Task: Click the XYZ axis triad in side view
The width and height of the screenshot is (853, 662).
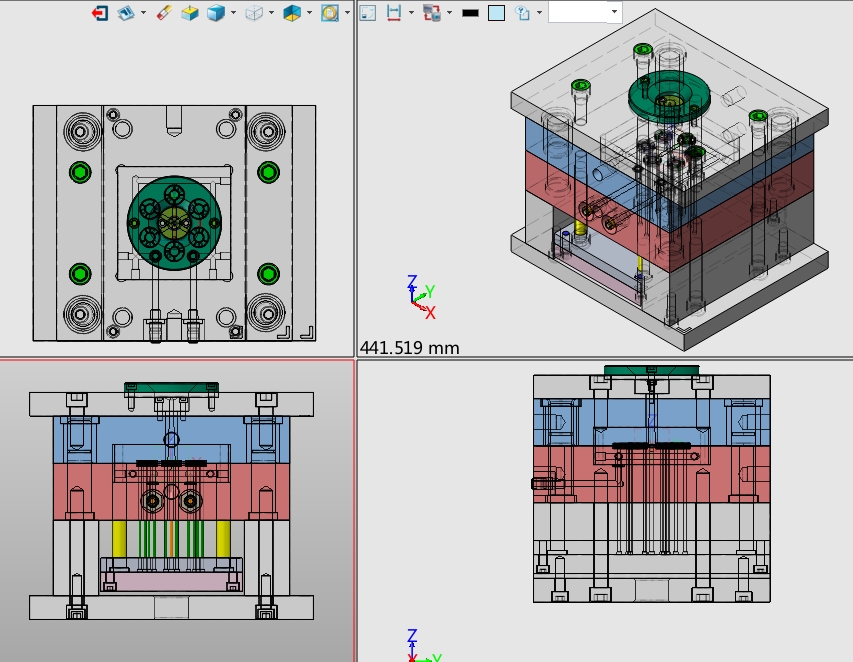Action: 423,646
